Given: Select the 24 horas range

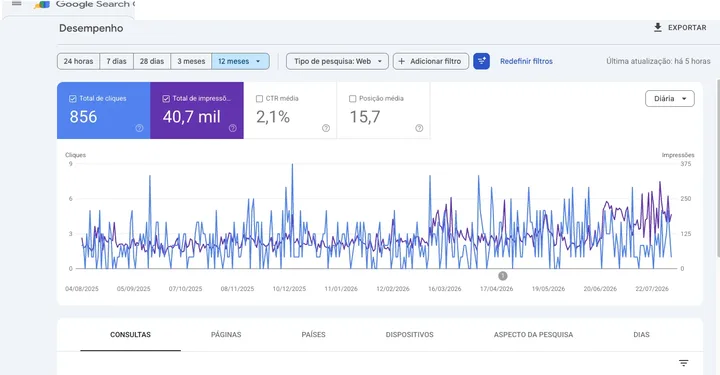Looking at the screenshot, I should [78, 61].
